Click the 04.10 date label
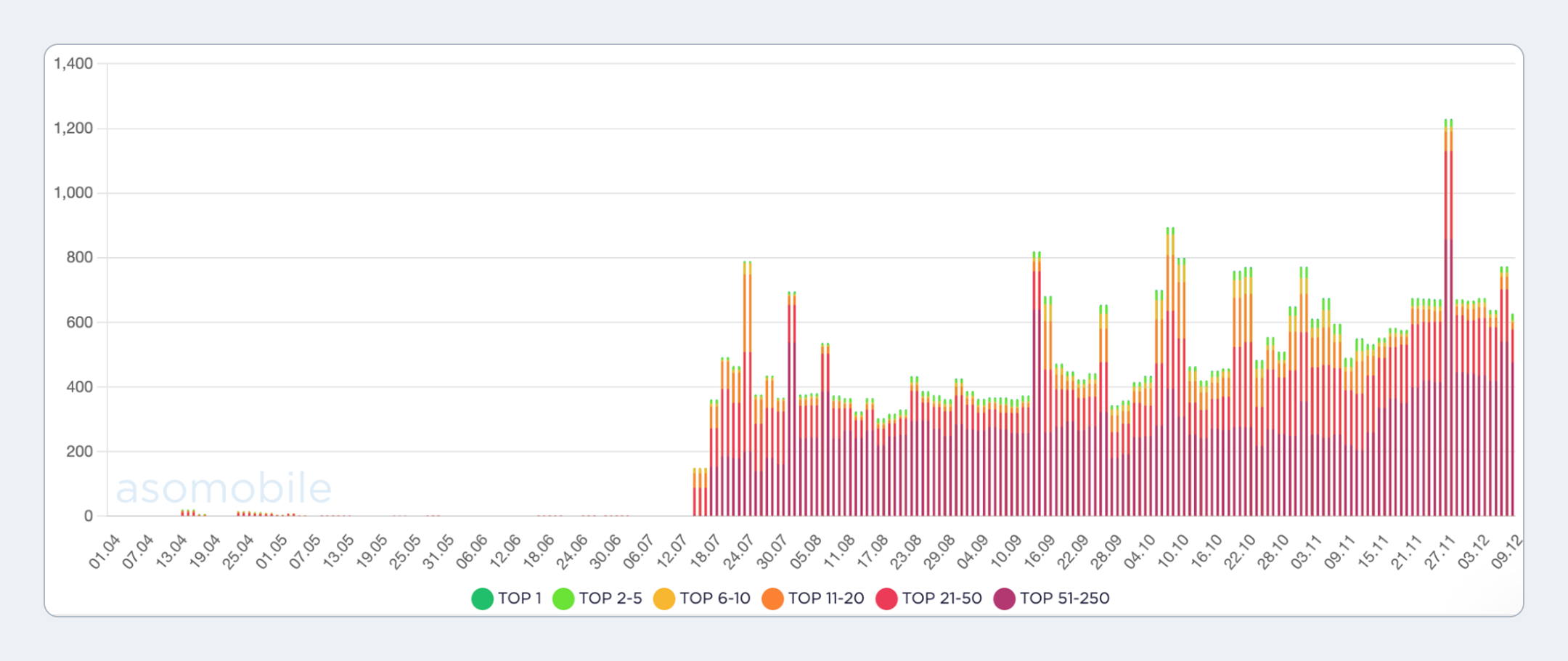 point(1140,552)
